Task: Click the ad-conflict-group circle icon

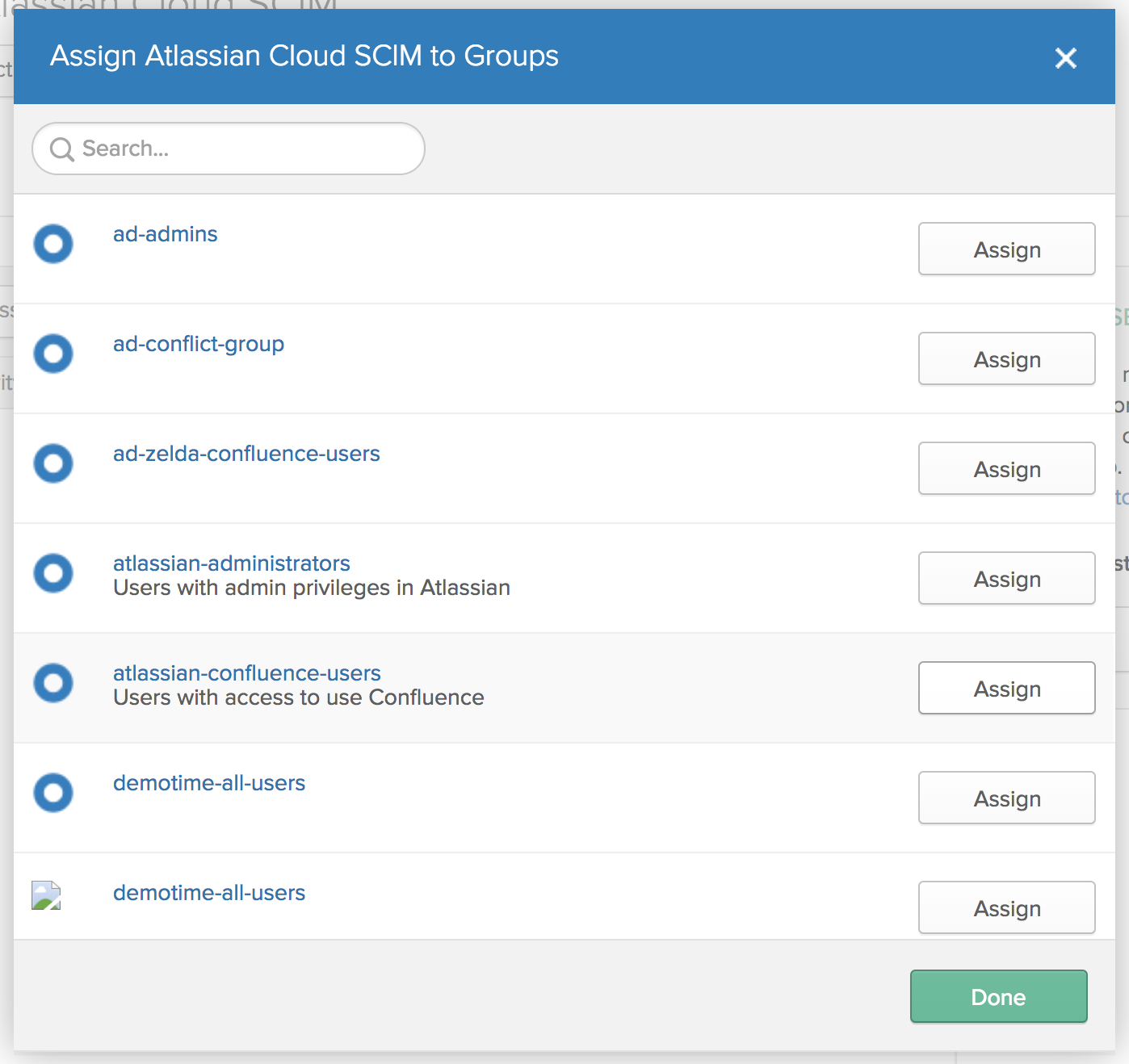Action: pos(53,354)
